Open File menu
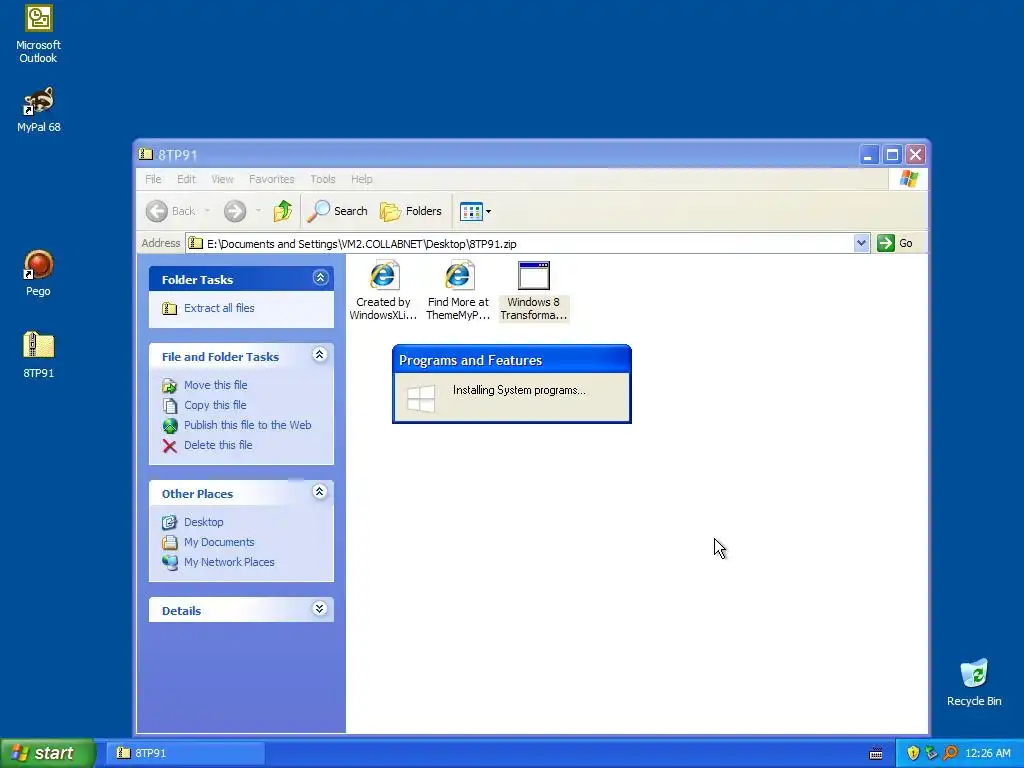The width and height of the screenshot is (1024, 768). coord(153,179)
